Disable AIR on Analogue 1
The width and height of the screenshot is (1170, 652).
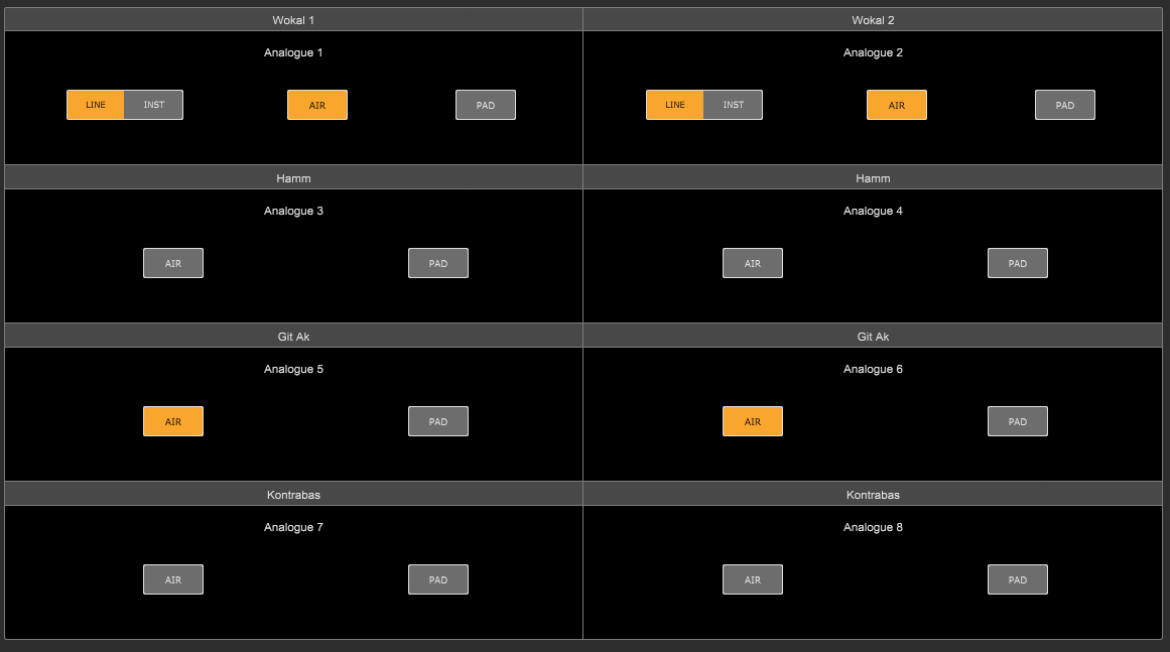tap(317, 105)
